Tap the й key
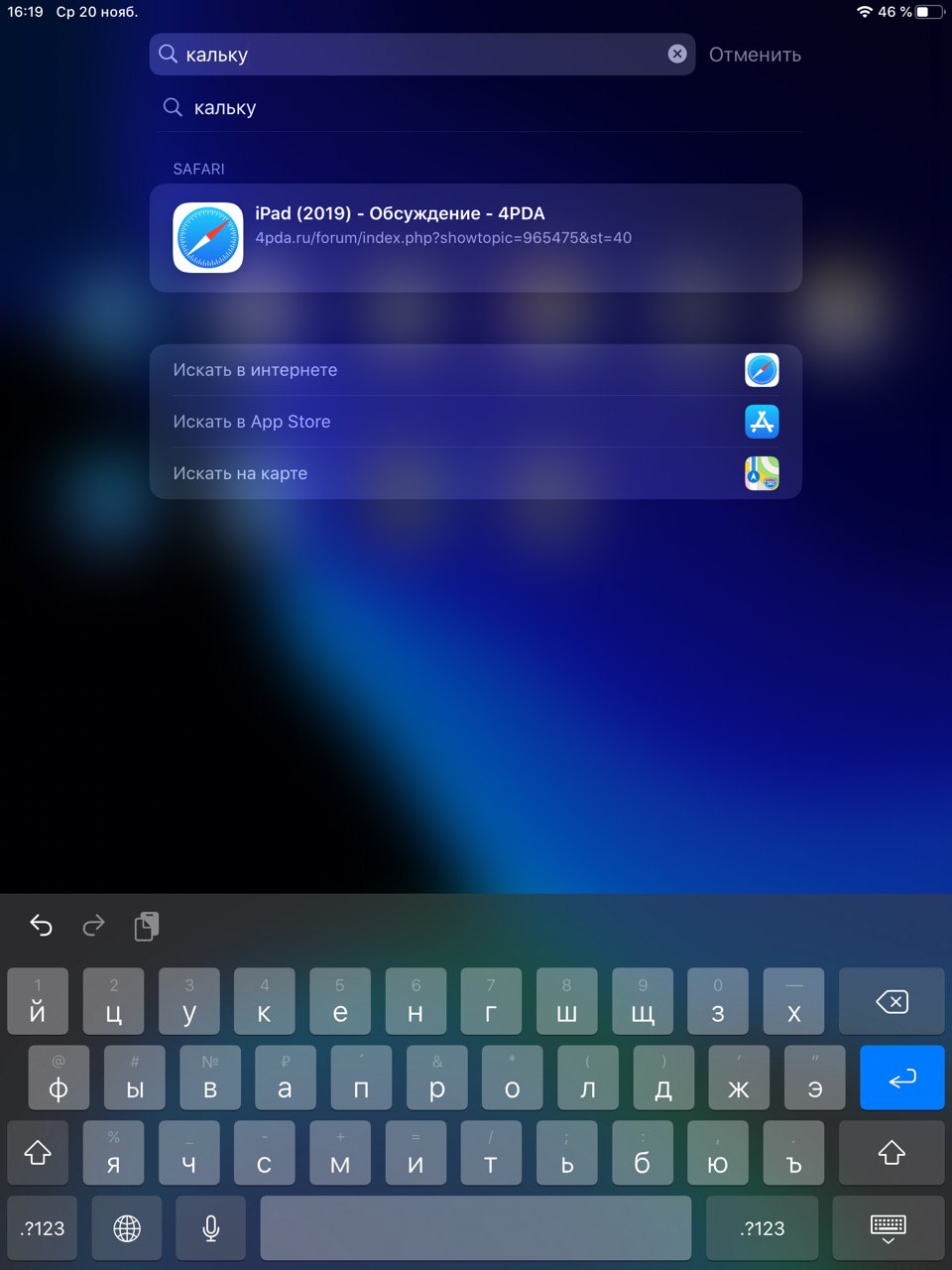This screenshot has height=1270, width=952. click(x=38, y=1002)
